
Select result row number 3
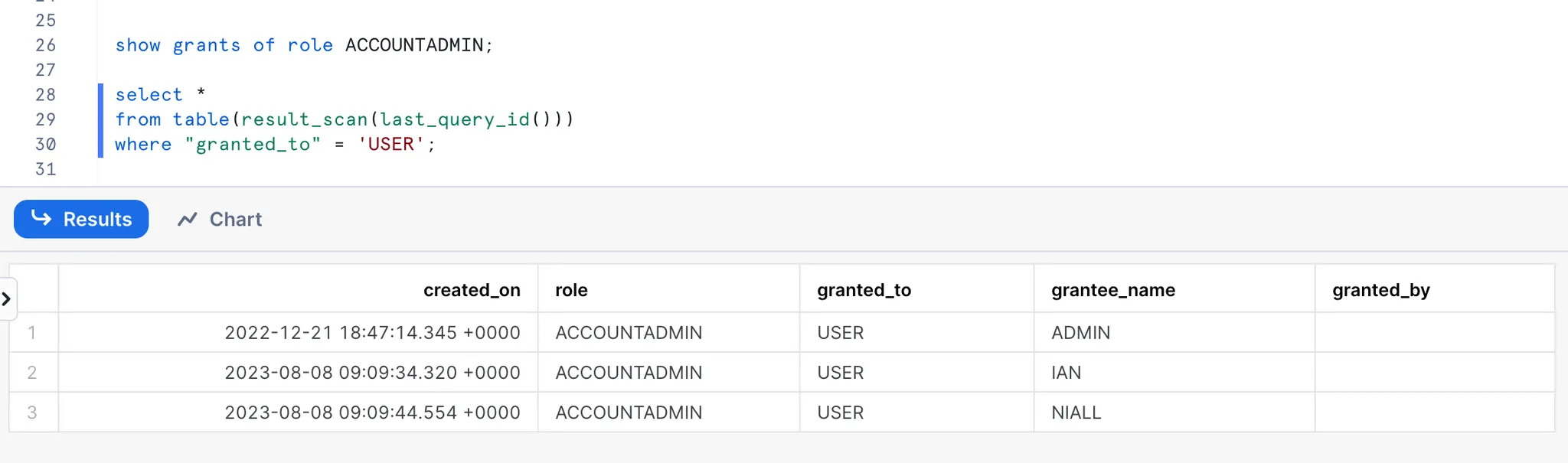[33, 412]
